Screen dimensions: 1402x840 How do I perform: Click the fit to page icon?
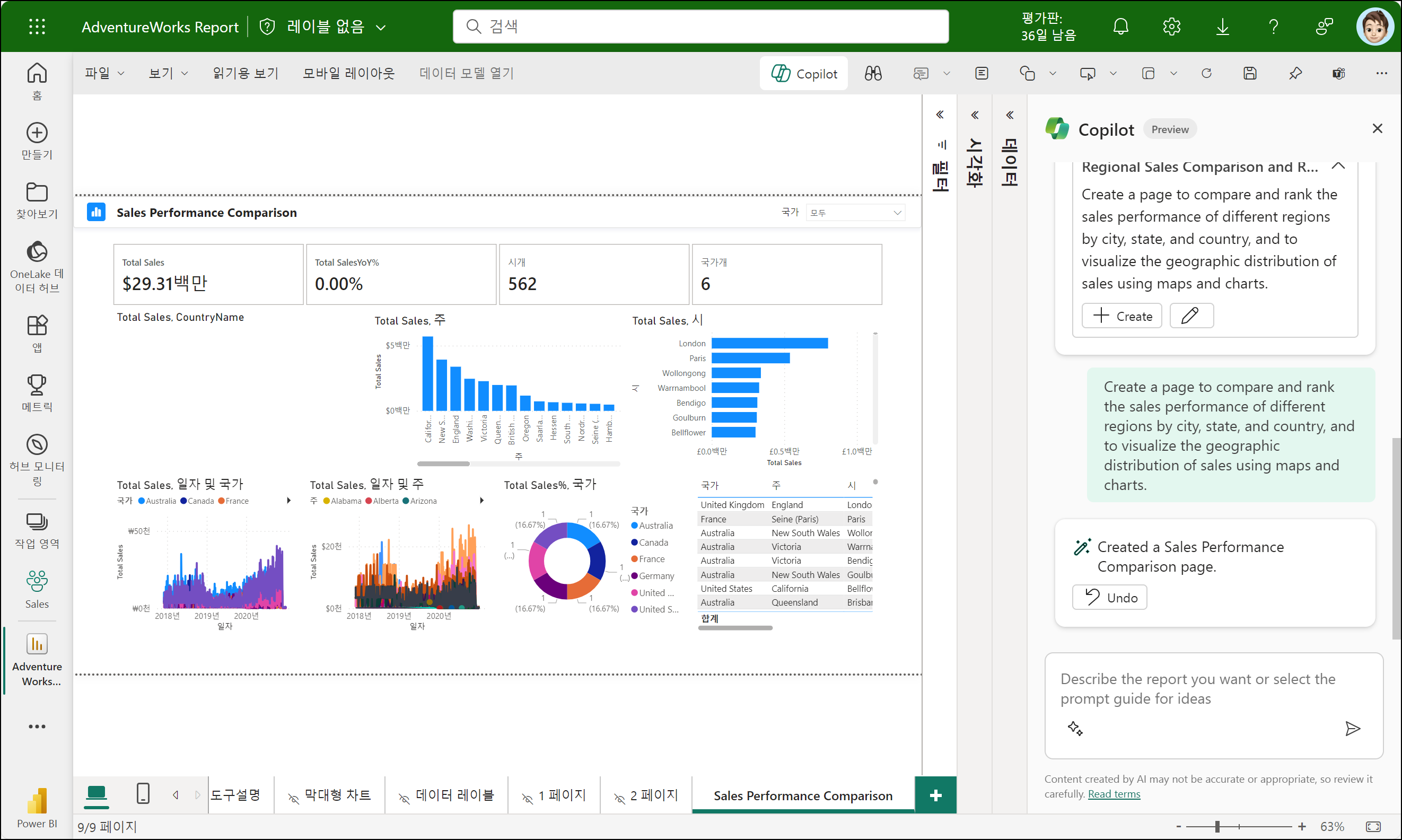click(1373, 826)
